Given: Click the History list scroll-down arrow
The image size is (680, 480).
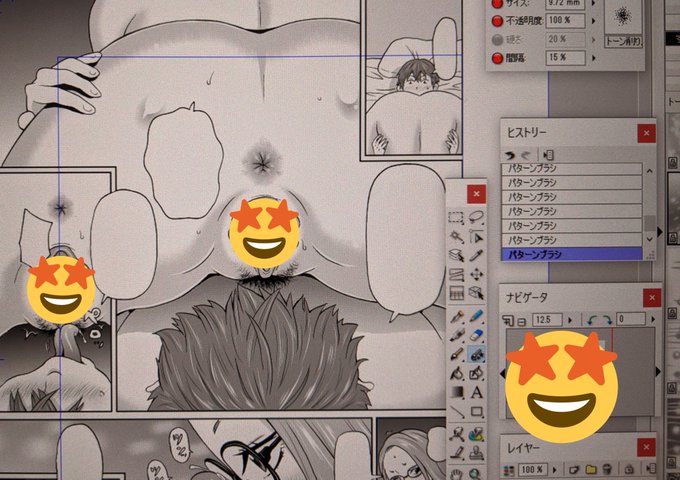Looking at the screenshot, I should pos(649,239).
